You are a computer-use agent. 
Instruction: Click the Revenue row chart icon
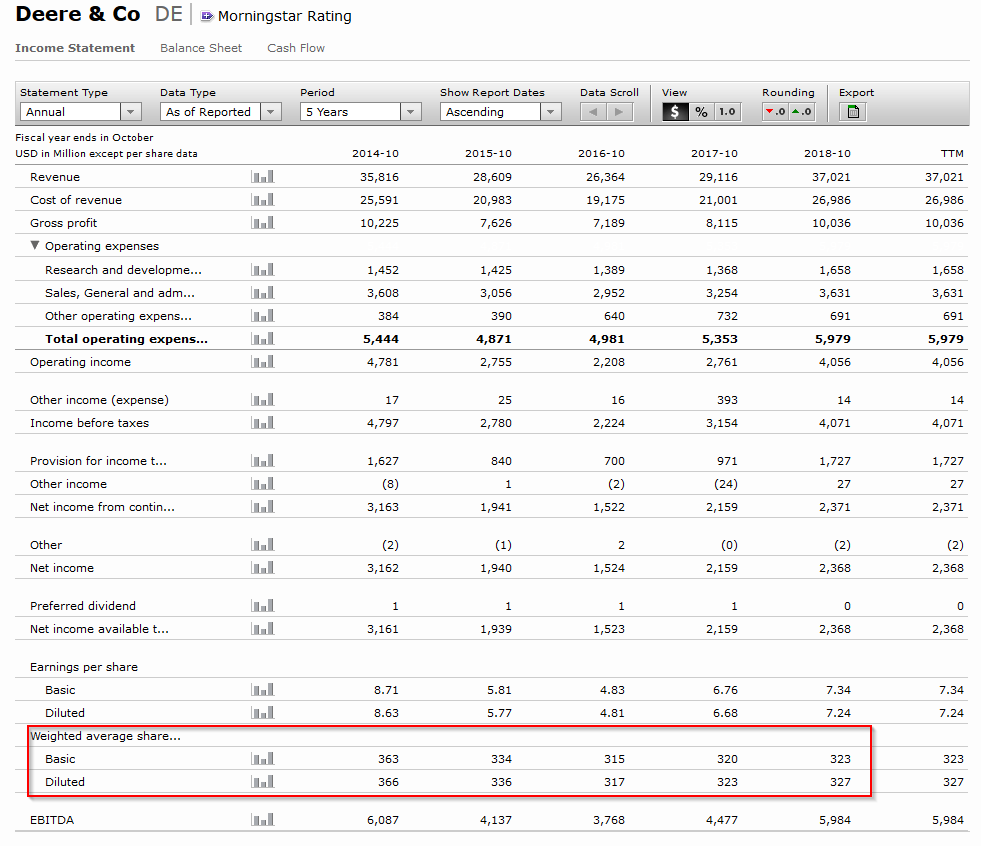[263, 177]
